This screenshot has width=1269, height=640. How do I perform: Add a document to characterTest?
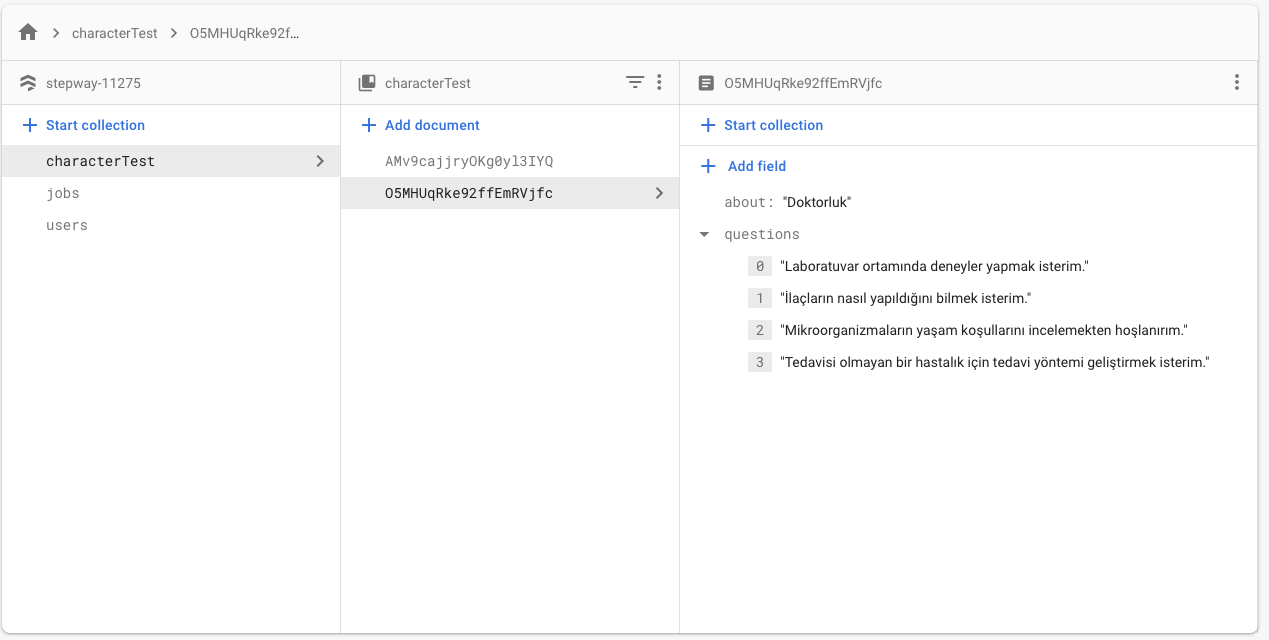point(421,125)
